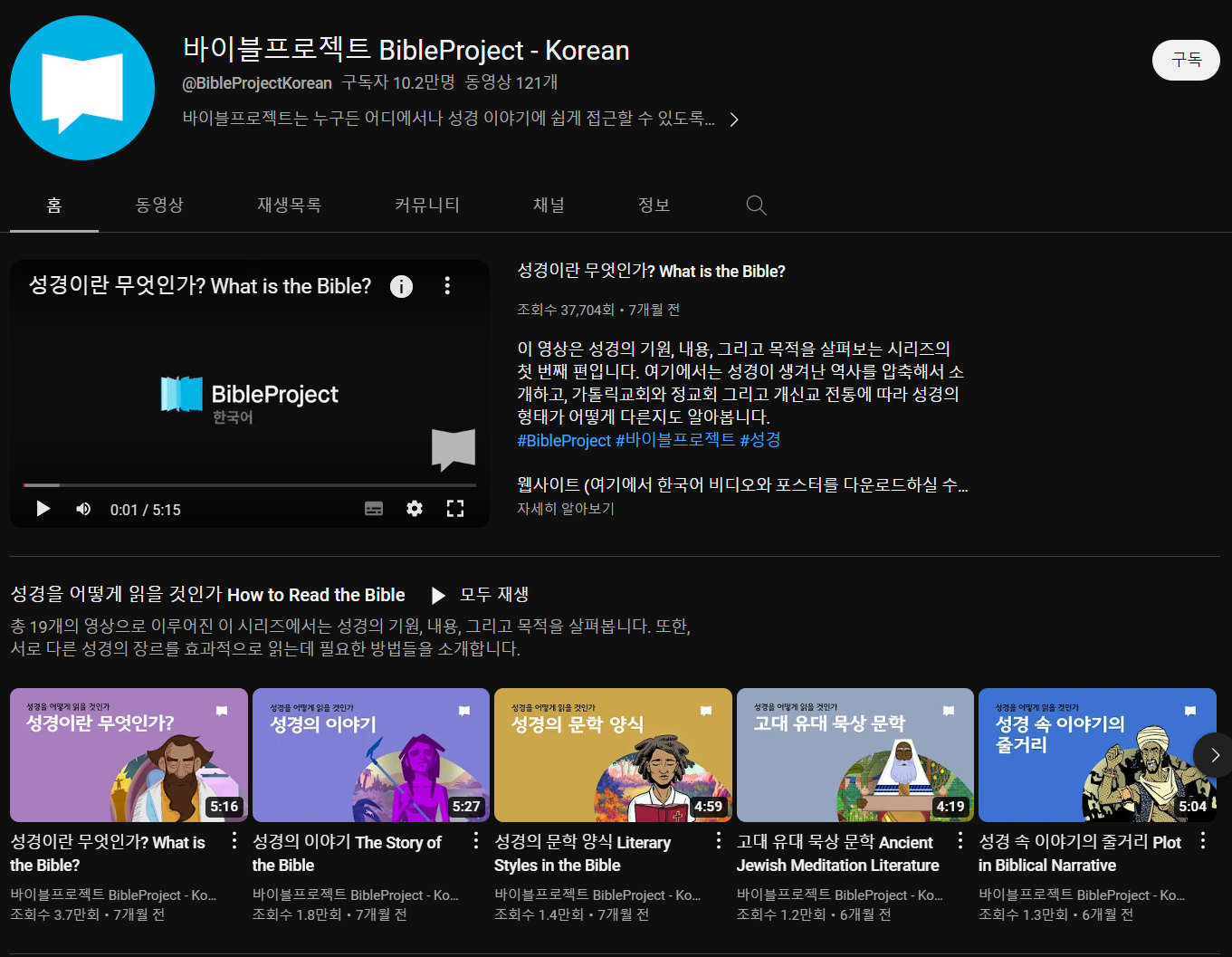The image size is (1232, 957).
Task: Click the '성경이란 무엇인가? What is the Bible?' card title
Action: [x=108, y=854]
